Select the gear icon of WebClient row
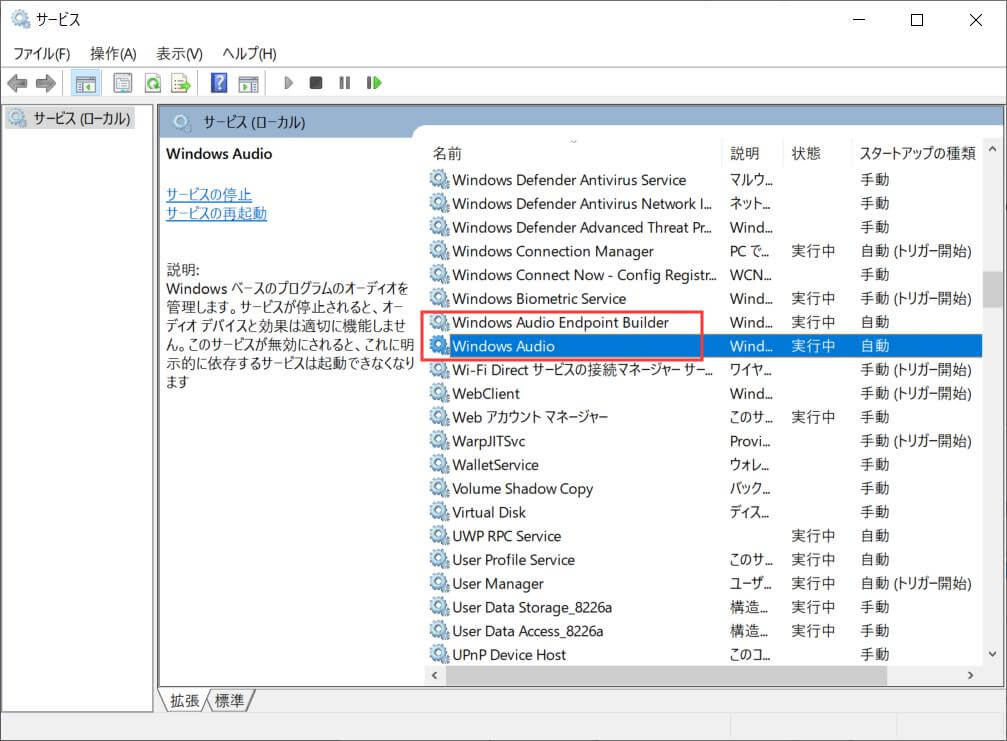The width and height of the screenshot is (1007, 741). 439,393
